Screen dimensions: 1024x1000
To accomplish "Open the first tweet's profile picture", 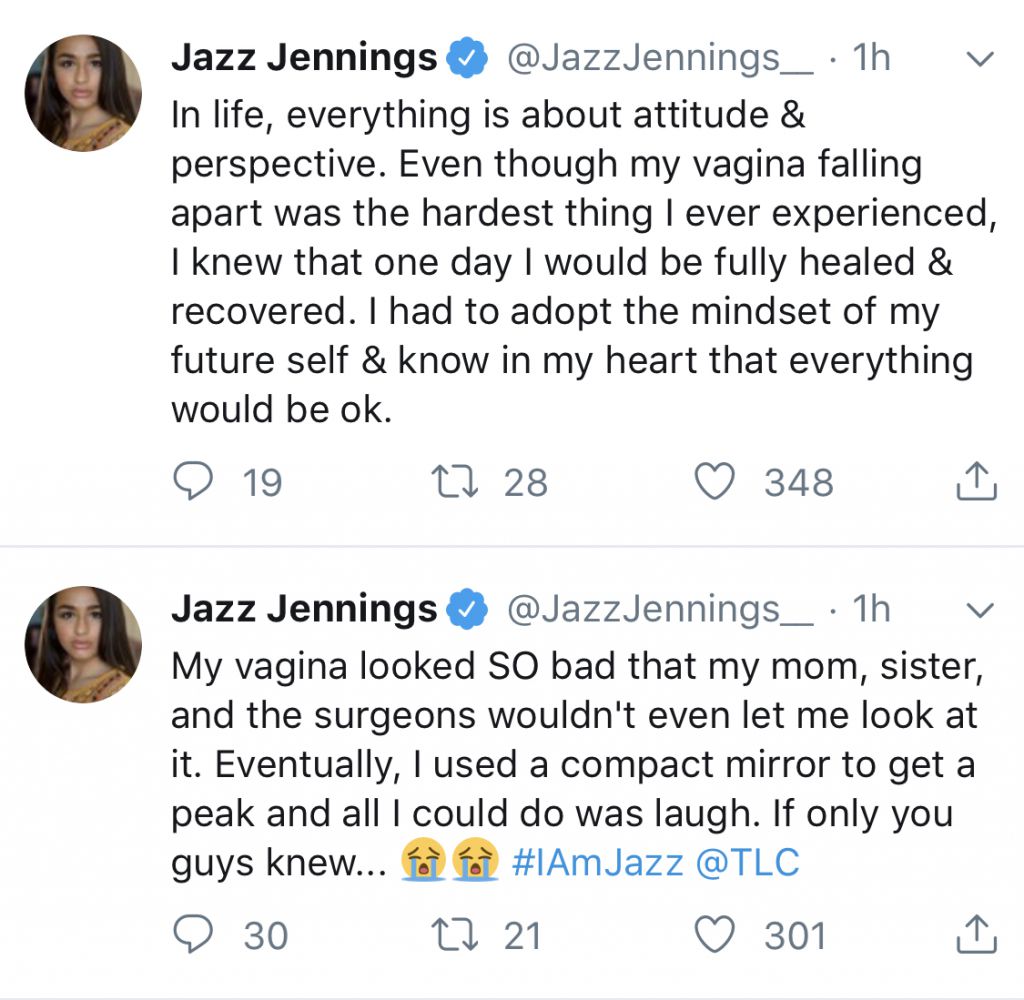I will click(83, 93).
